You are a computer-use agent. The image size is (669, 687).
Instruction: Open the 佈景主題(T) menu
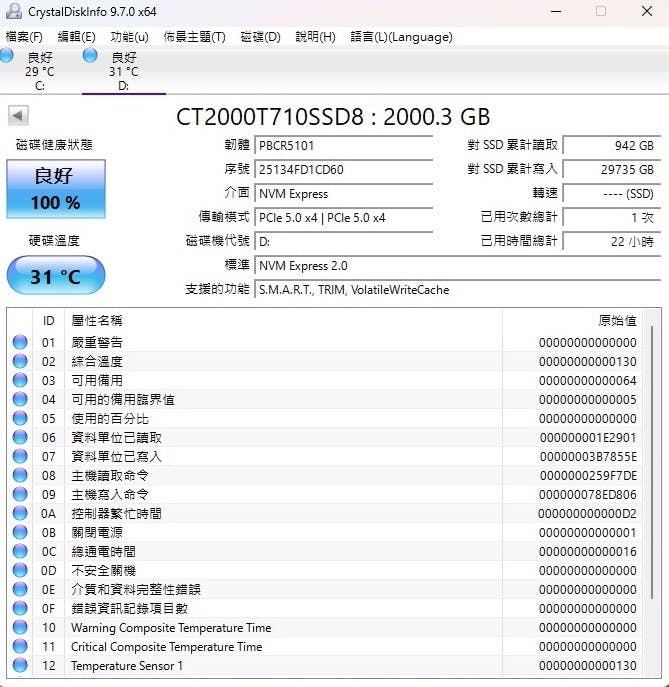[194, 37]
